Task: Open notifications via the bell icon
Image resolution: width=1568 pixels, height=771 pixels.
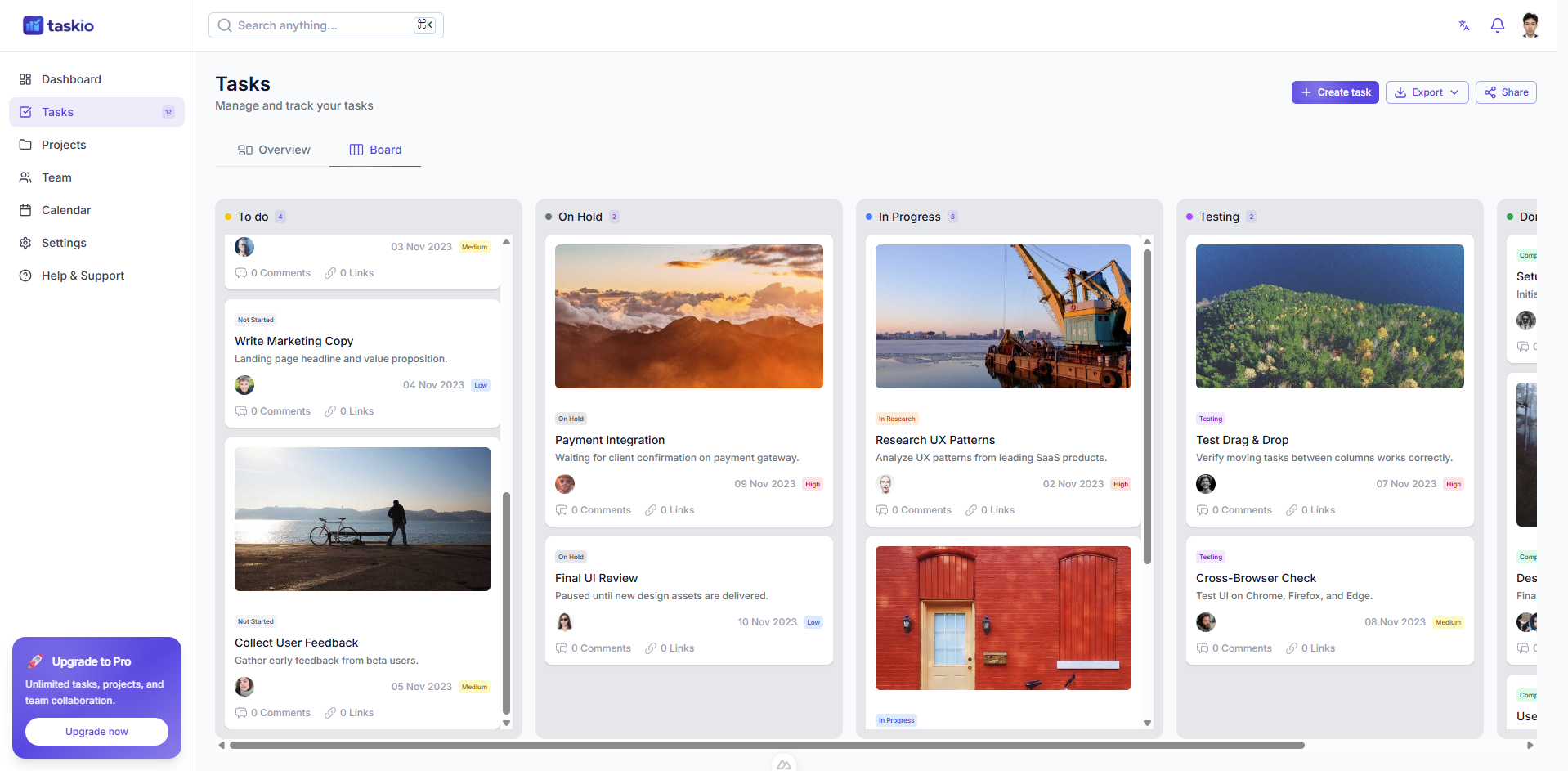Action: [1497, 25]
